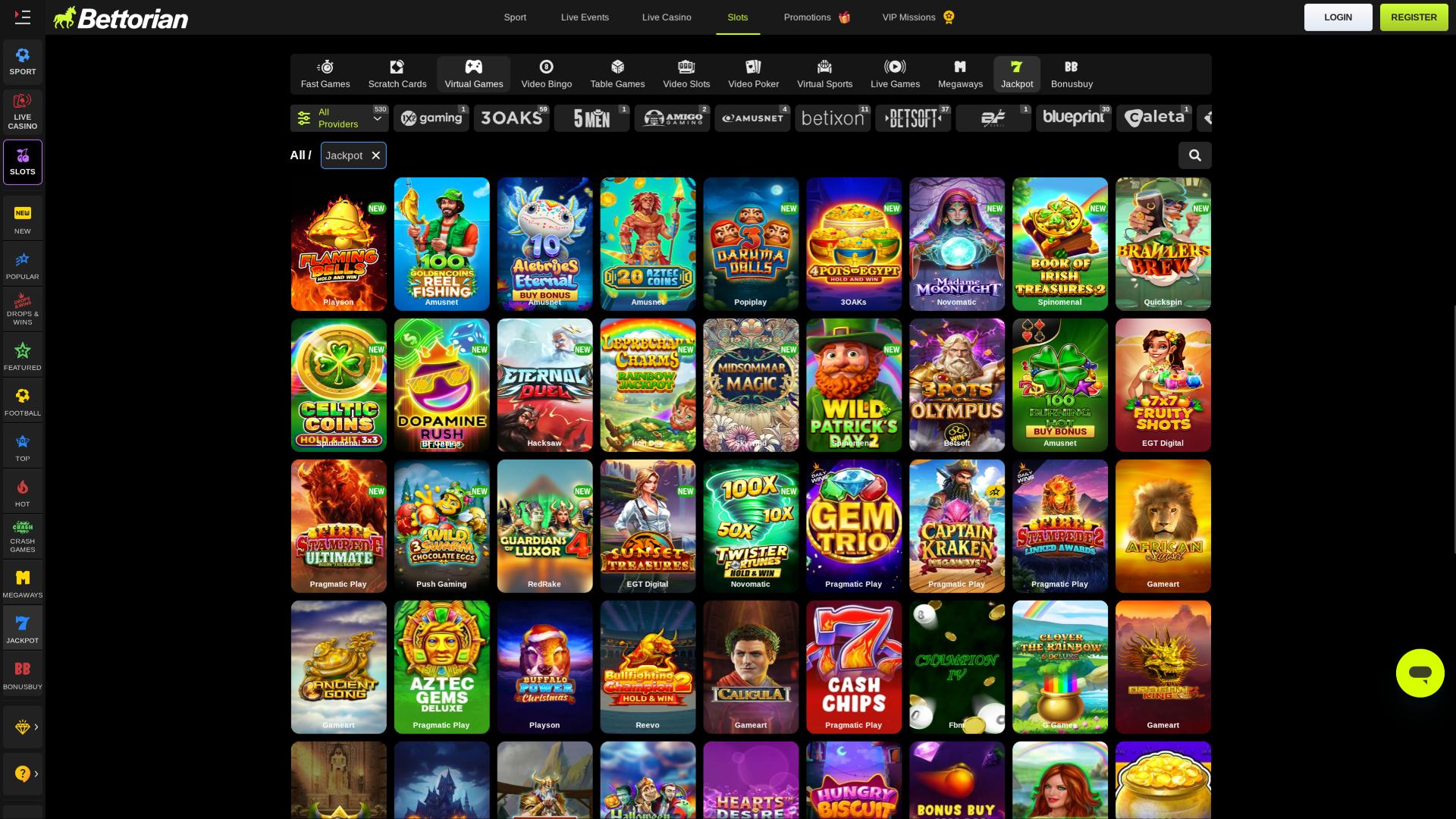This screenshot has height=819, width=1456.
Task: Select the Live Casino icon in sidebar
Action: [22, 112]
